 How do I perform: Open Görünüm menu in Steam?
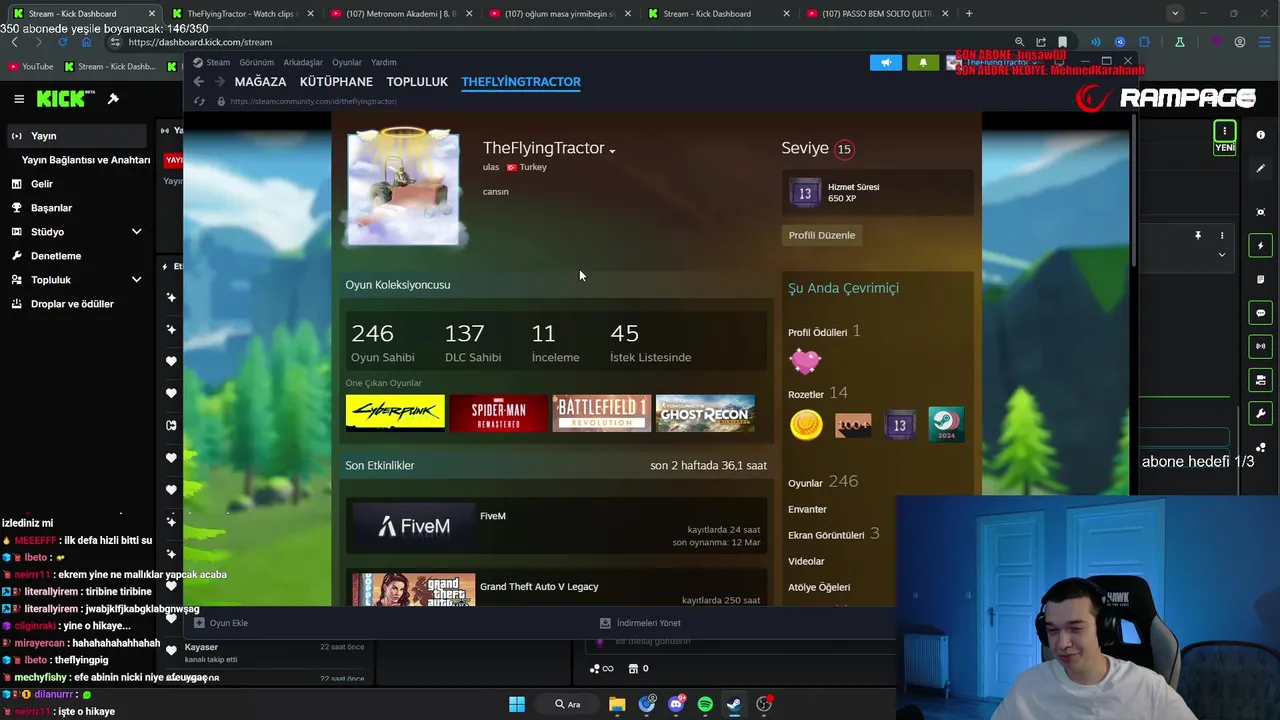[257, 62]
